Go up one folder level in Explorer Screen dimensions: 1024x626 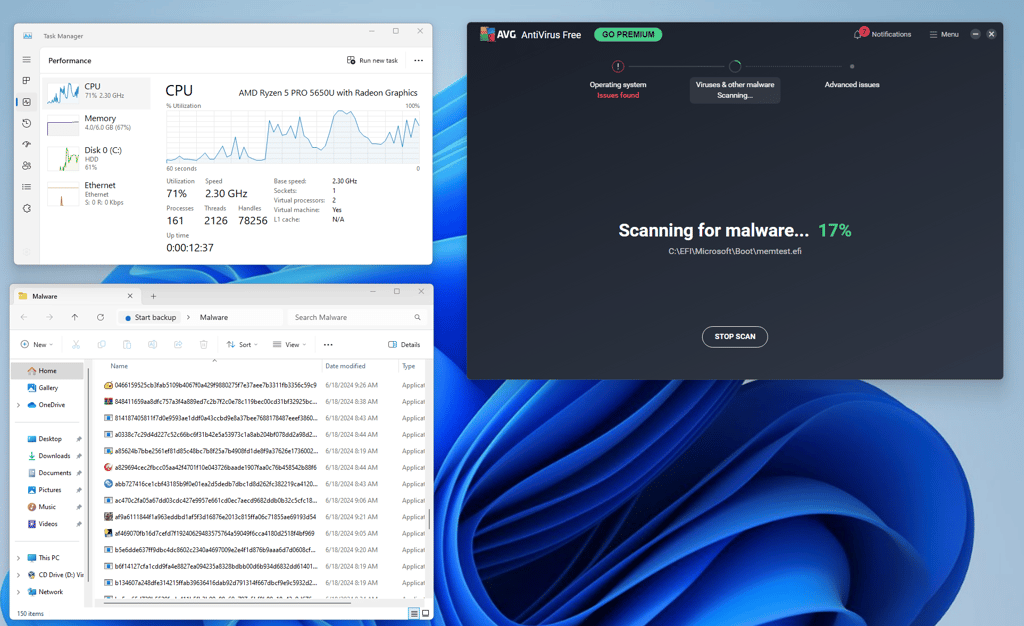(x=75, y=317)
